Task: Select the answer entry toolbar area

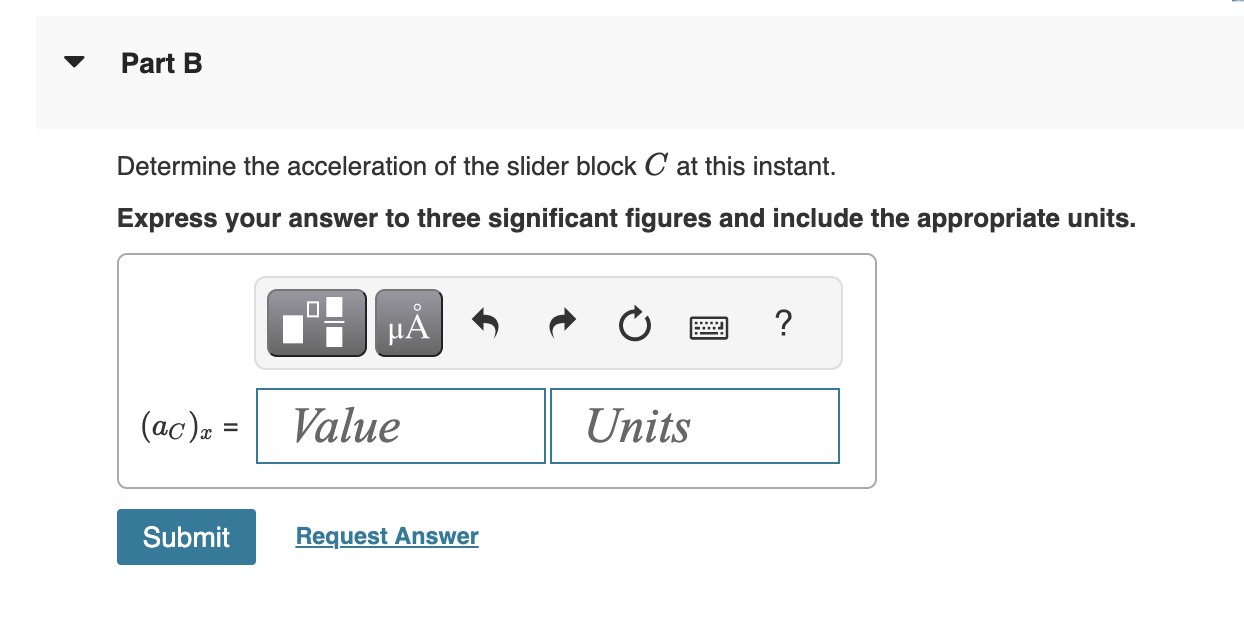Action: (x=548, y=322)
